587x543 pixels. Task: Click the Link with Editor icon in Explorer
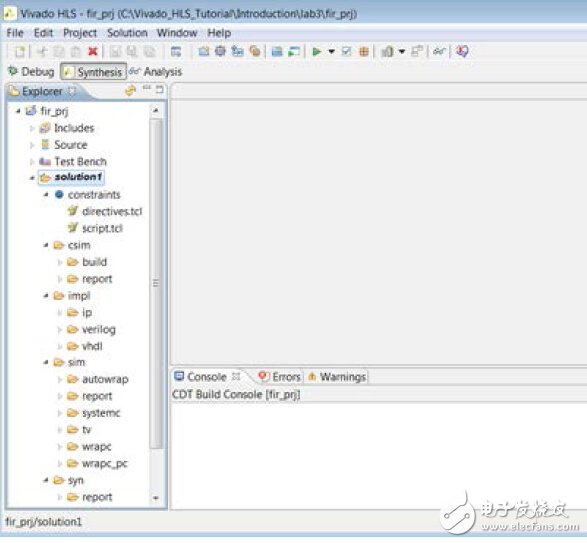(130, 90)
